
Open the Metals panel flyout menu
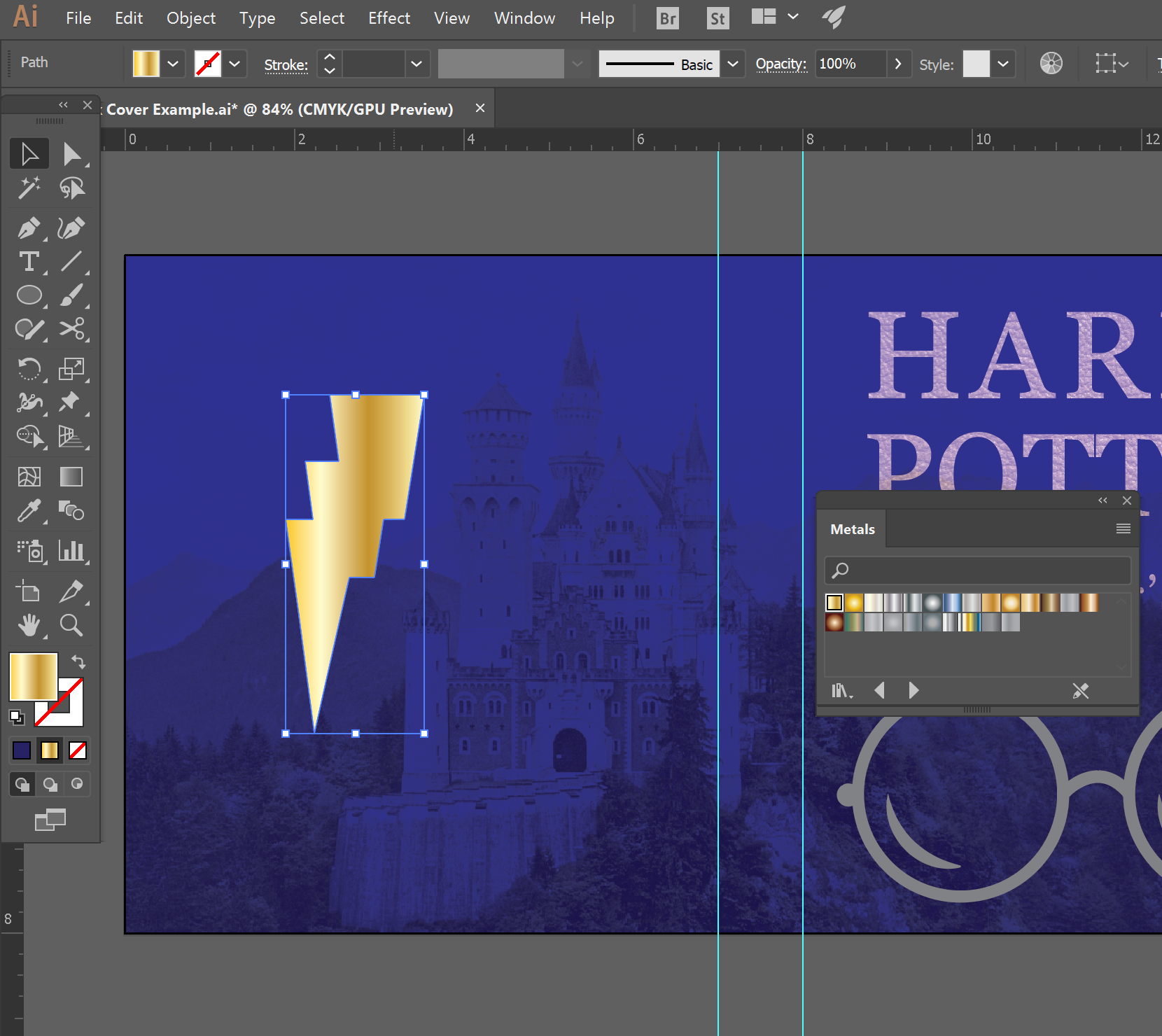pyautogui.click(x=1124, y=528)
